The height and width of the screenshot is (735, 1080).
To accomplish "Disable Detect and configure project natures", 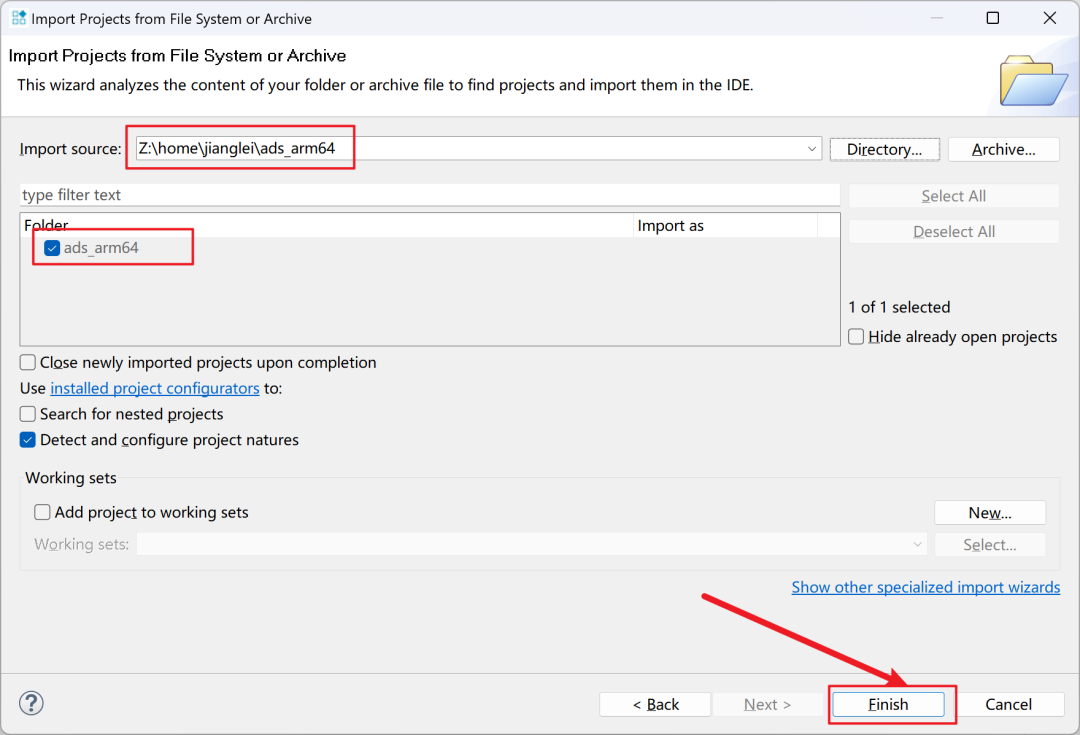I will click(x=28, y=440).
